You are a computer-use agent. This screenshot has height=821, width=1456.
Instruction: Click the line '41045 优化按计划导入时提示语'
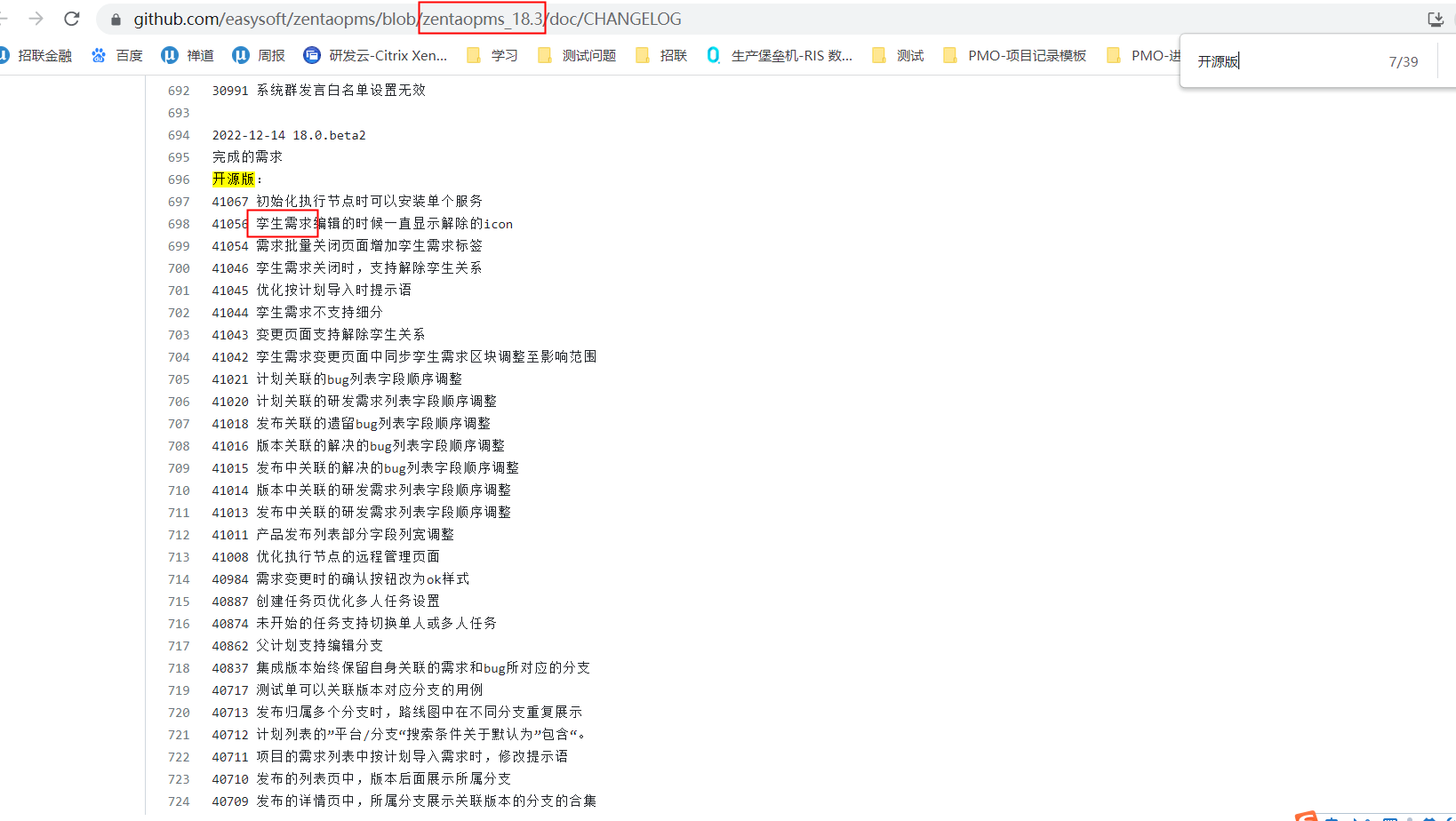click(x=312, y=291)
